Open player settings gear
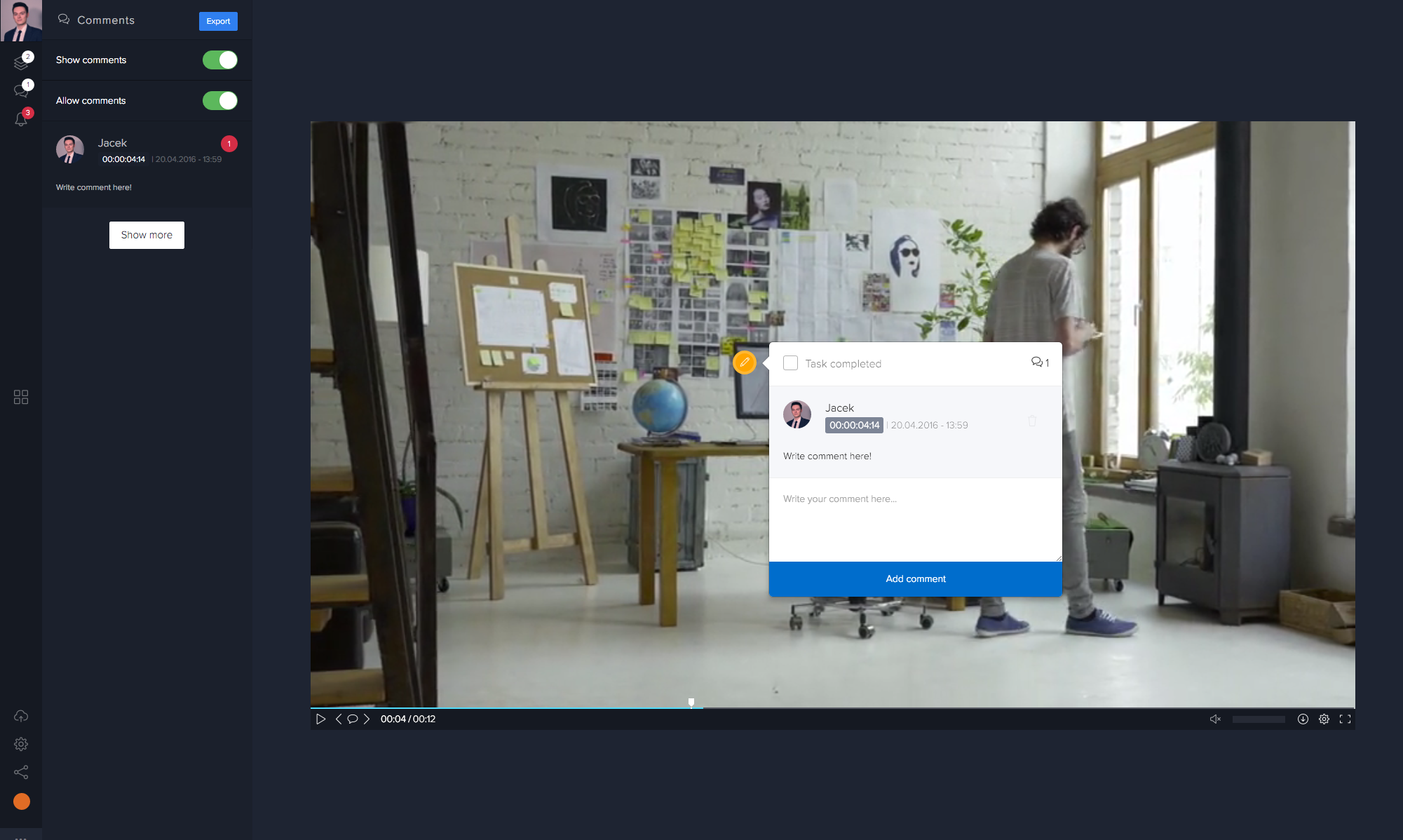1403x840 pixels. point(1324,719)
